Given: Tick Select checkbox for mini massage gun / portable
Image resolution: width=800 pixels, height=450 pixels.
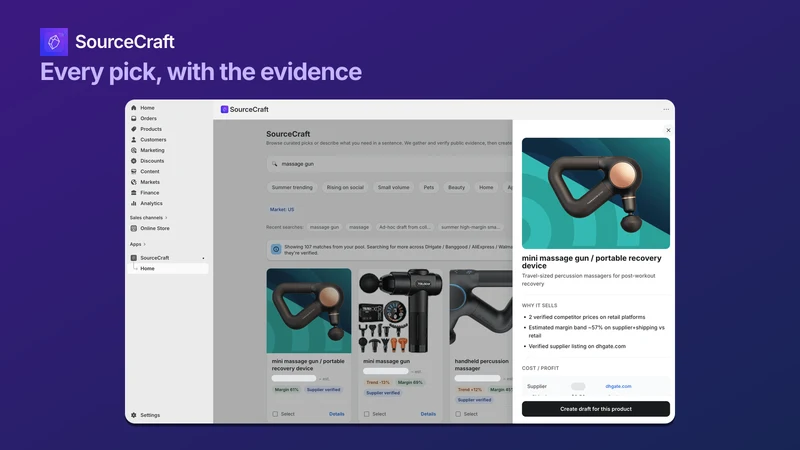Looking at the screenshot, I should (275, 414).
